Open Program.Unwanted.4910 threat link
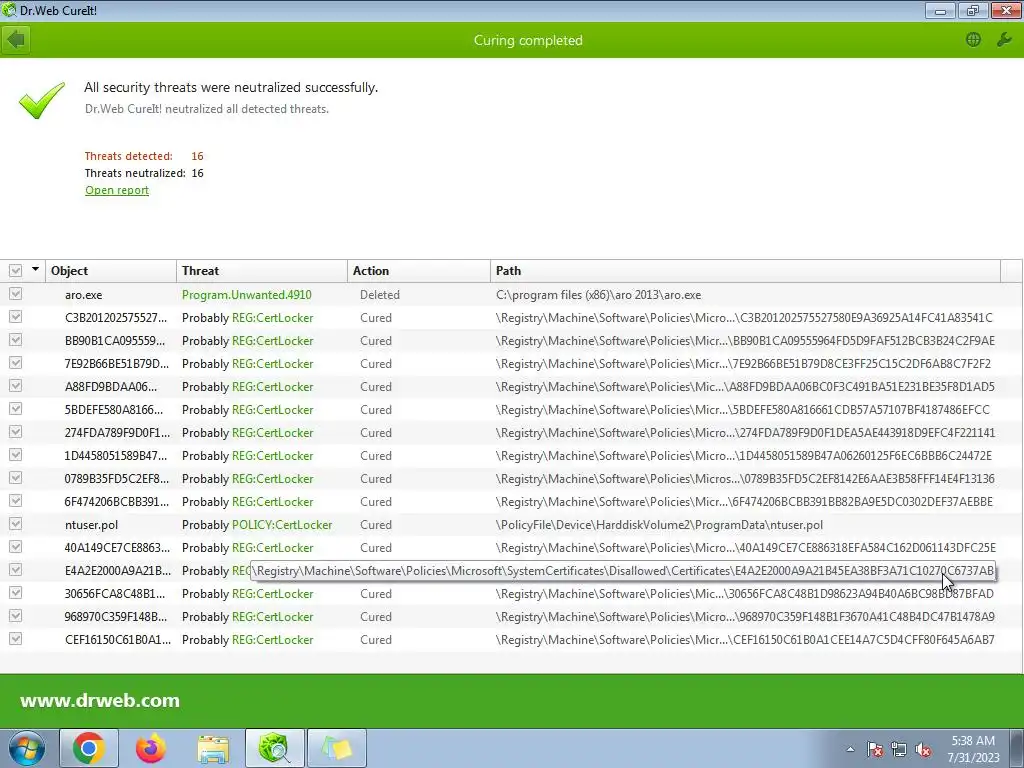 247,295
